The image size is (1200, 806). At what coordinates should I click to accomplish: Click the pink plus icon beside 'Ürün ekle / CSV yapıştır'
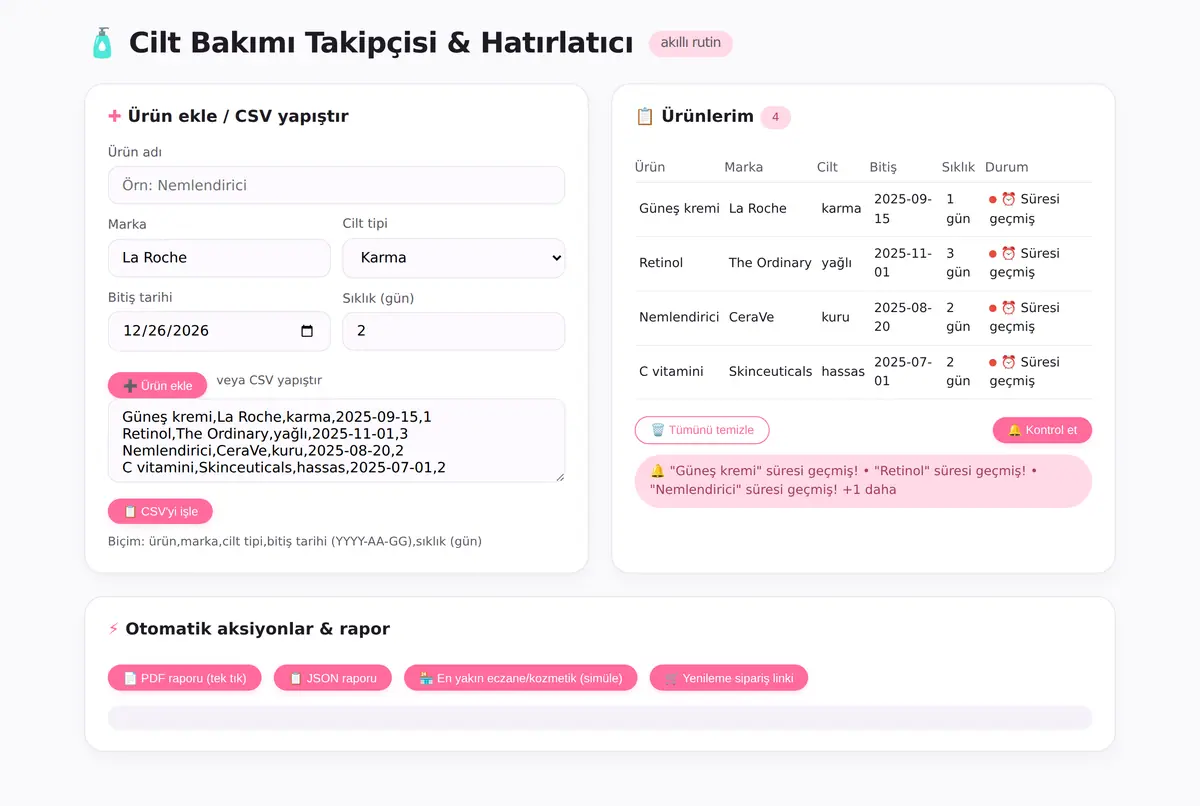114,116
